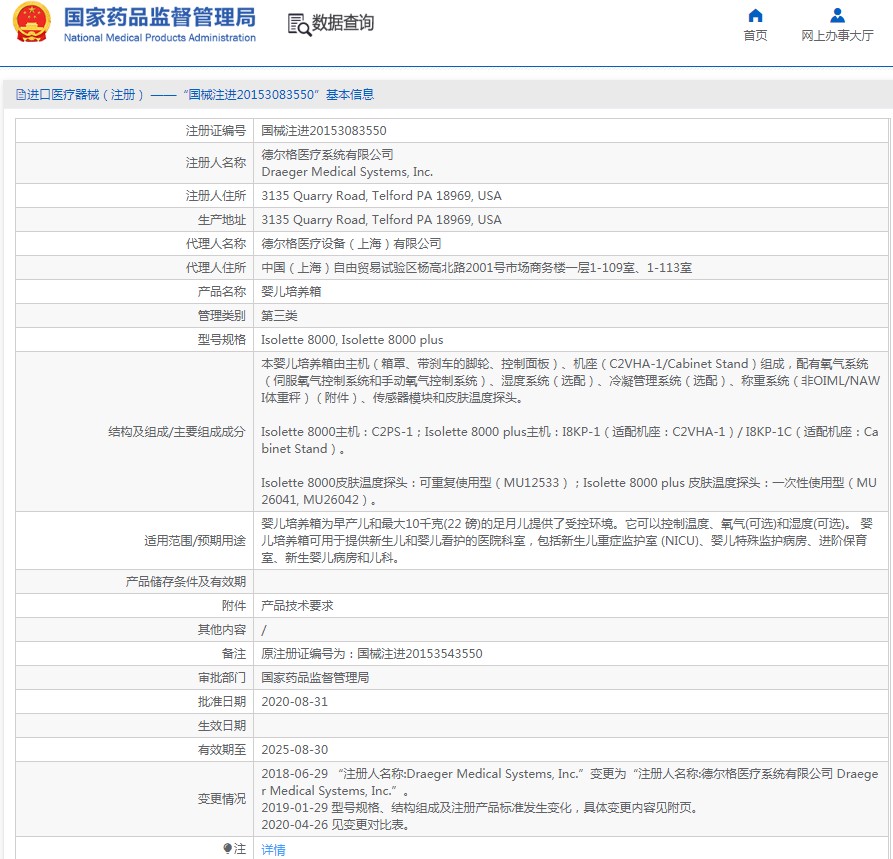Click the 数据查询 heading text
Screen dimensions: 893x859
pos(343,23)
